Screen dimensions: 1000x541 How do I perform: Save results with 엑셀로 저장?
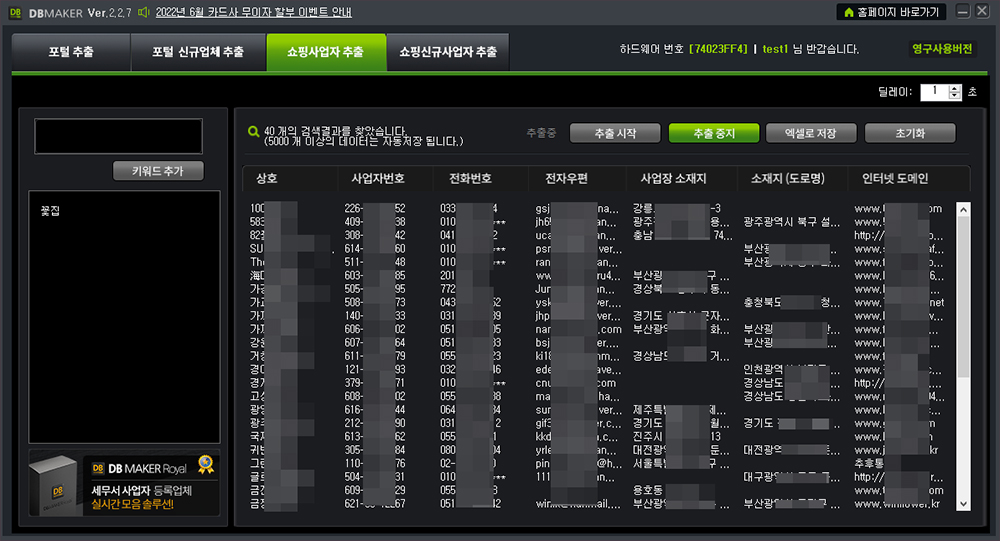[811, 133]
